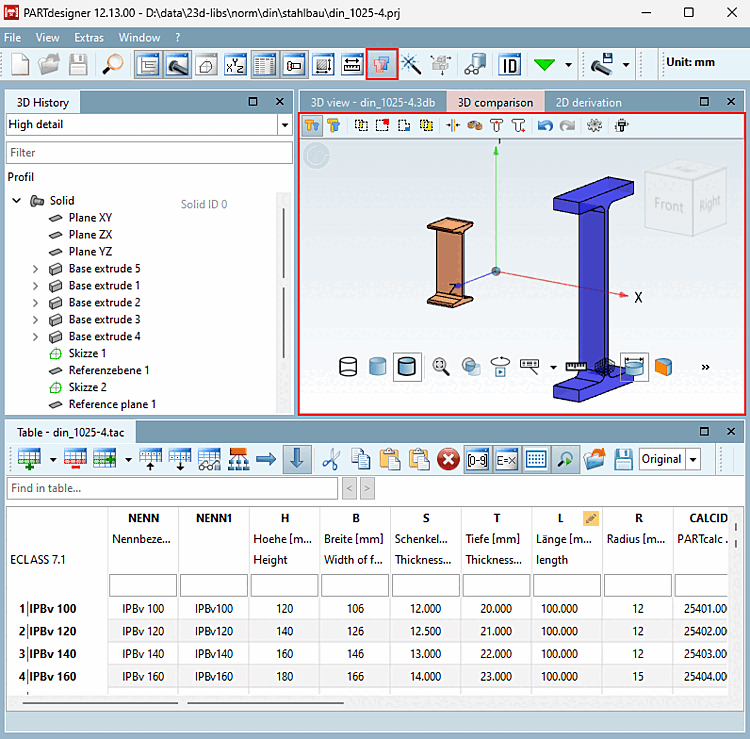Click the scissors cut icon in table toolbar
The width and height of the screenshot is (750, 739).
331,460
